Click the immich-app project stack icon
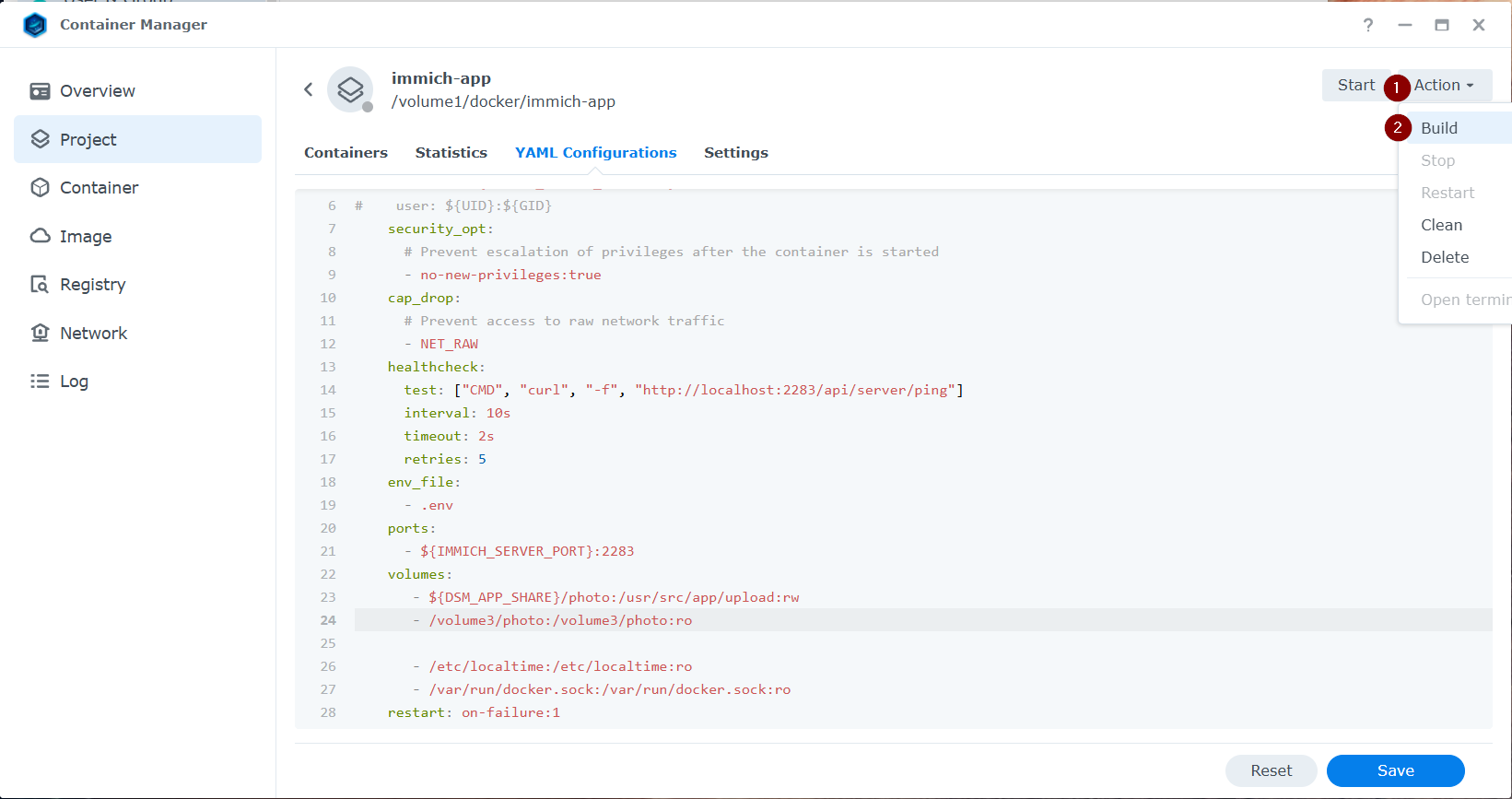 tap(350, 89)
